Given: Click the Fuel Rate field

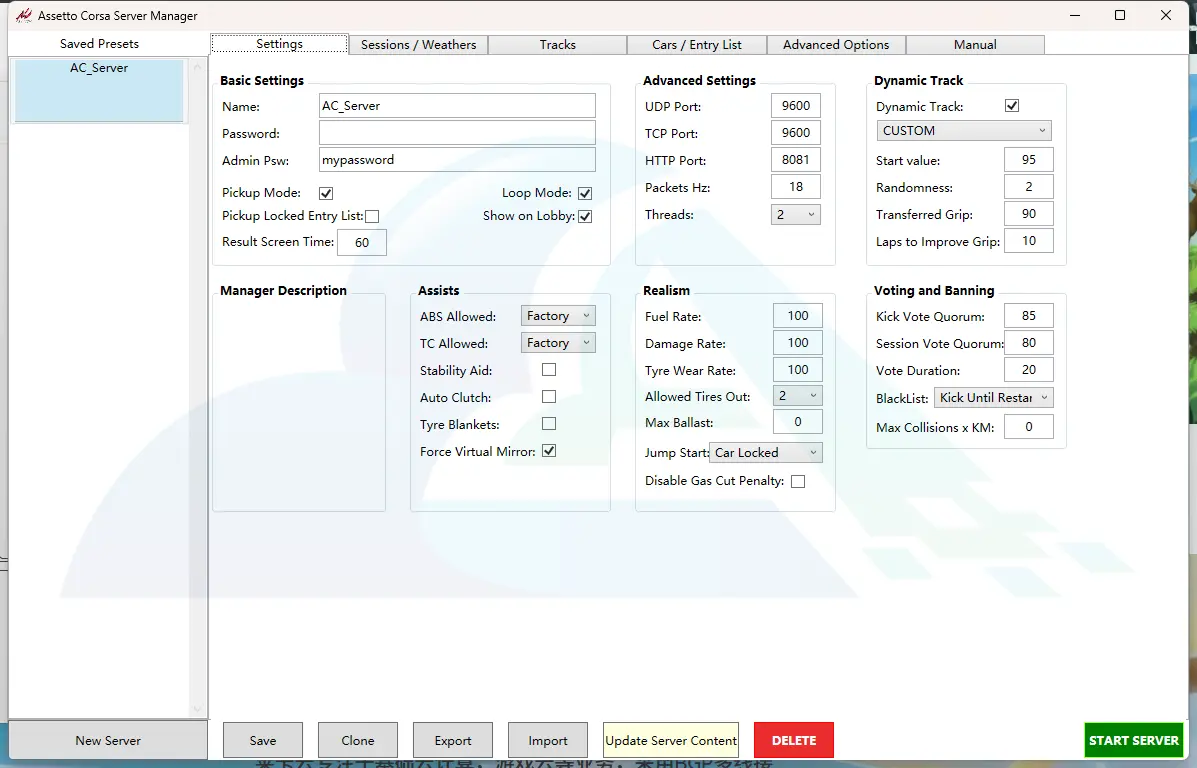Looking at the screenshot, I should point(798,315).
